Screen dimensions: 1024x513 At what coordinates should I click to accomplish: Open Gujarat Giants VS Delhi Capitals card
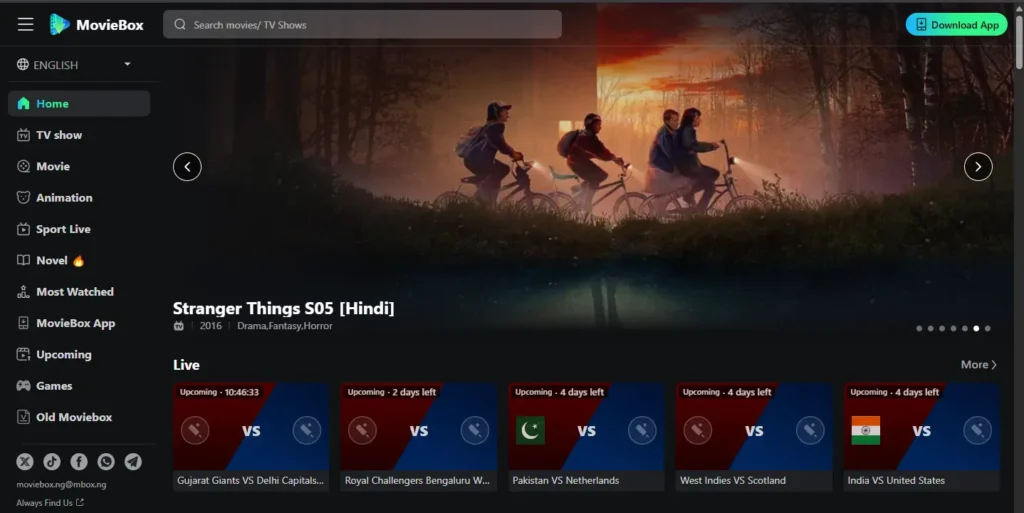click(251, 437)
